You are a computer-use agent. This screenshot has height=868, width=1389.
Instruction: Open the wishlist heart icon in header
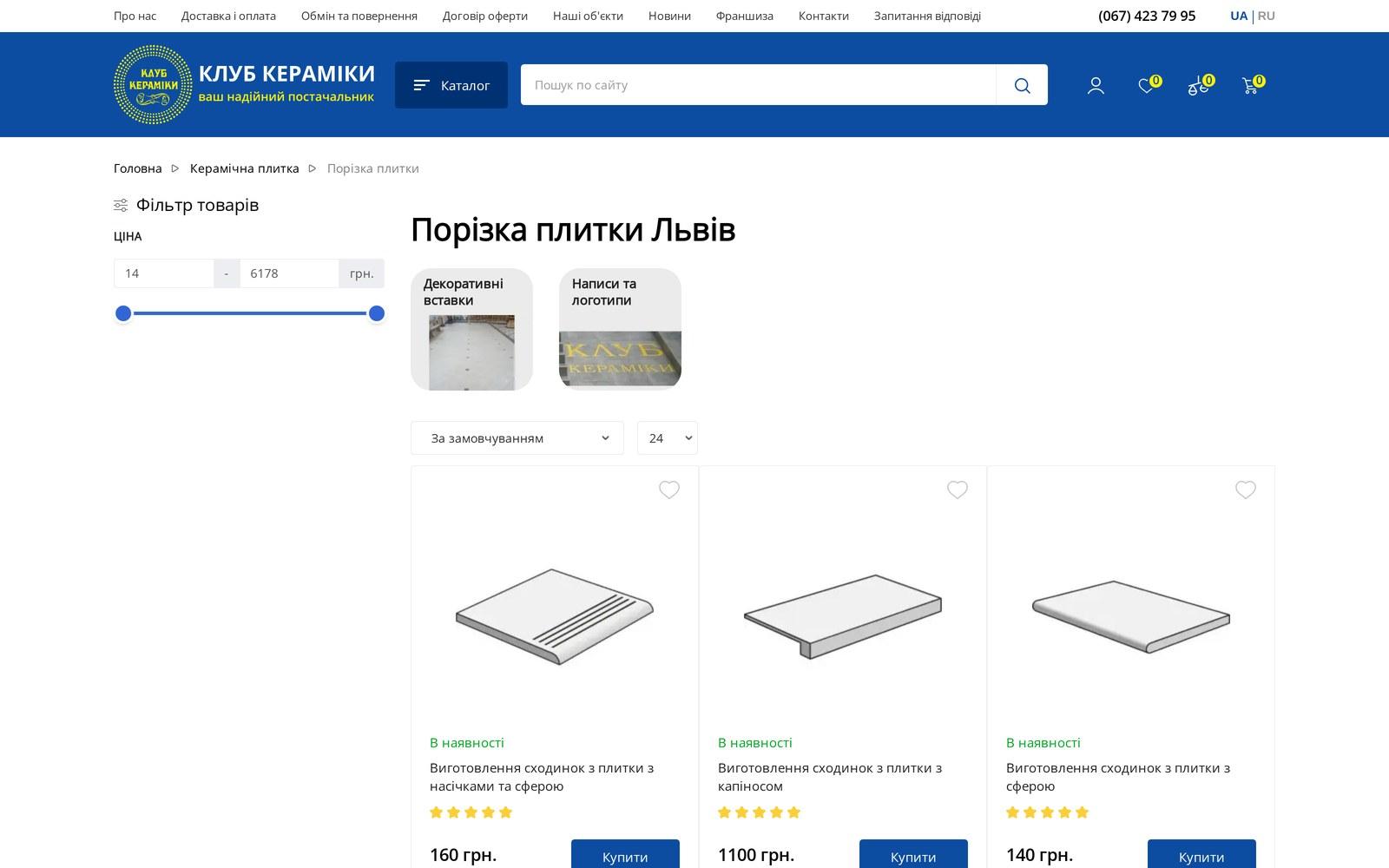1148,84
